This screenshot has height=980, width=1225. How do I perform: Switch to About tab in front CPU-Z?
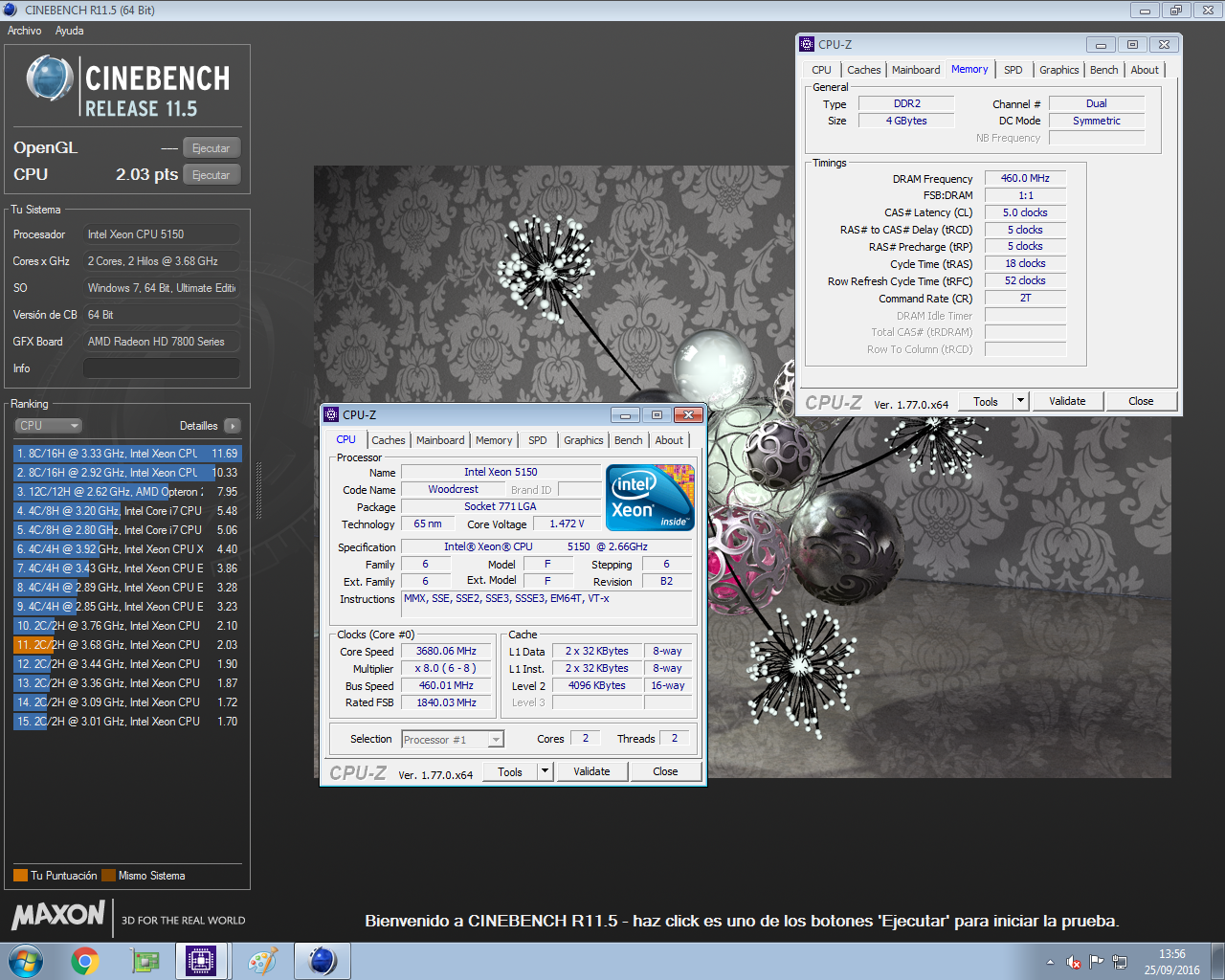[x=669, y=440]
